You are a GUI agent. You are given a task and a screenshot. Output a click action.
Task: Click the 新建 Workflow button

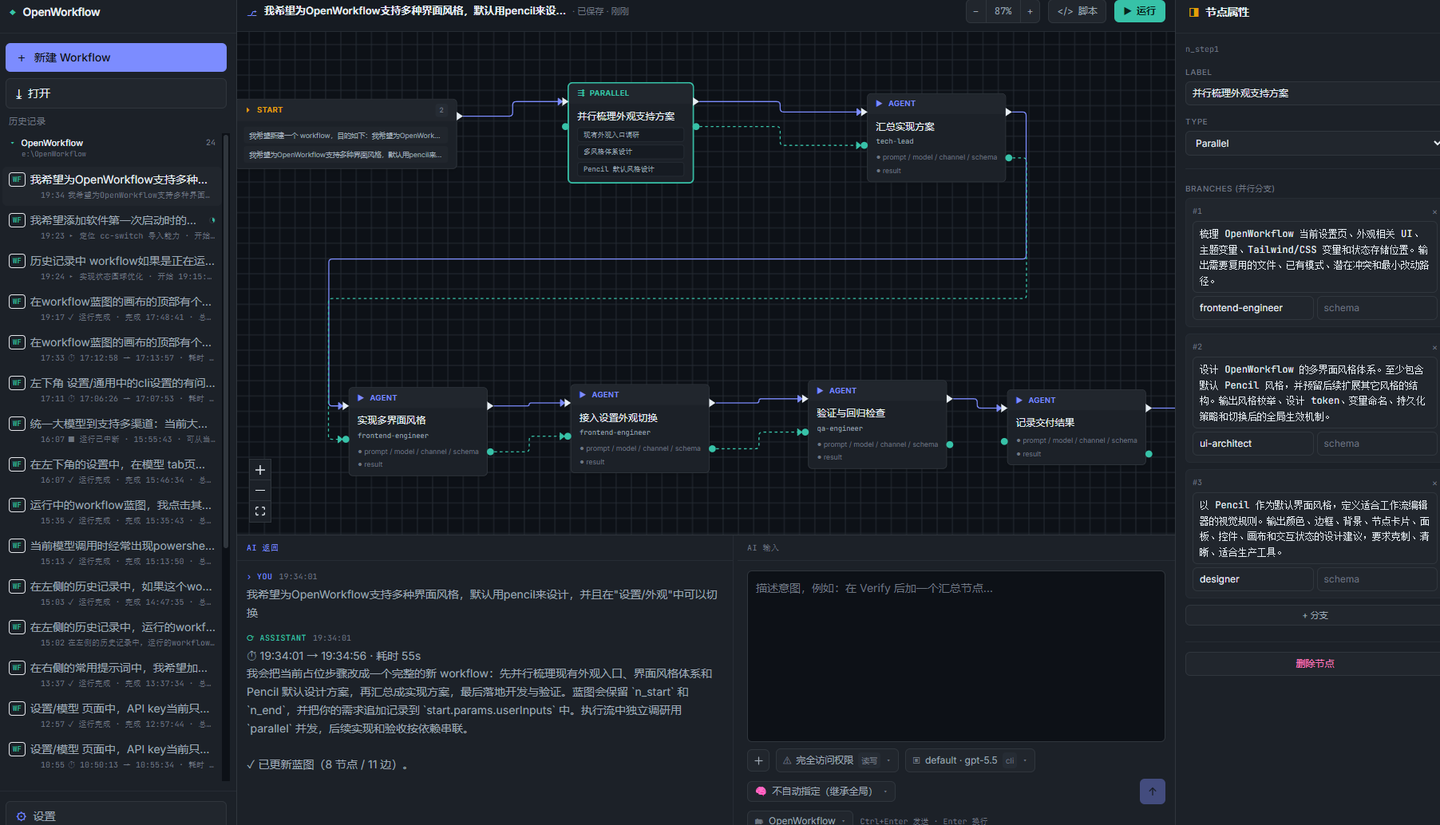(x=116, y=57)
